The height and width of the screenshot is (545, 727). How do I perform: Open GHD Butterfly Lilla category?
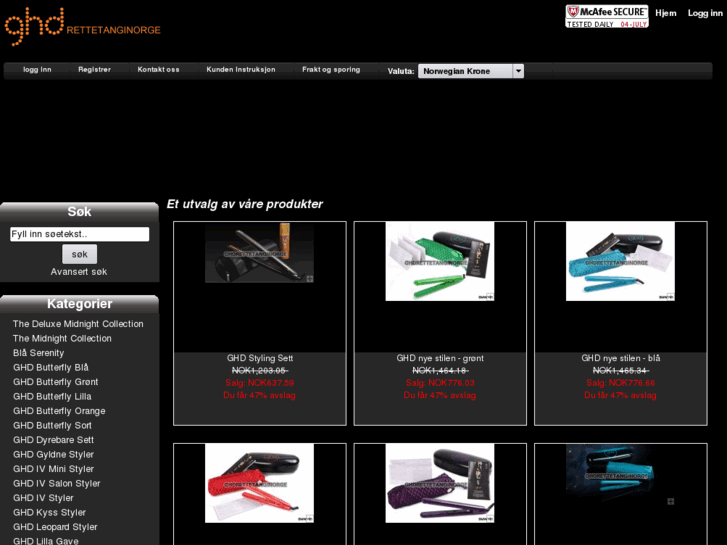click(x=52, y=396)
